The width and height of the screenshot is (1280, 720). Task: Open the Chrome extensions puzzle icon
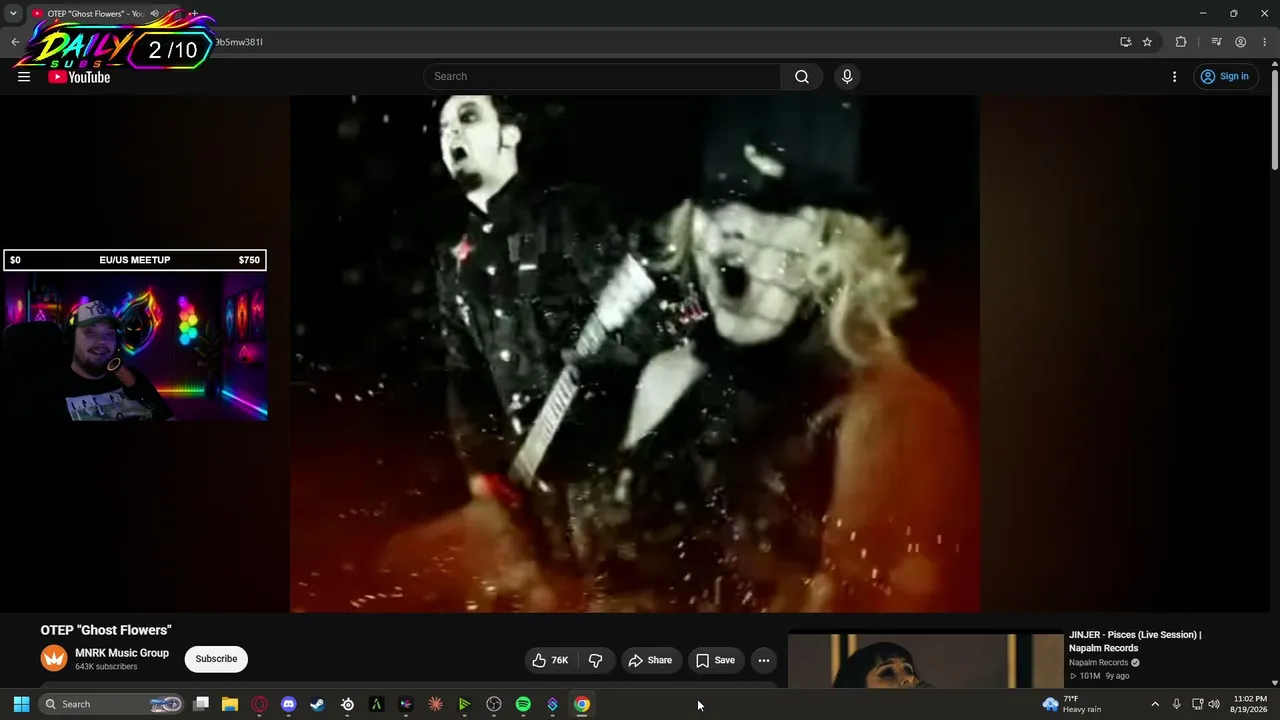click(x=1181, y=42)
